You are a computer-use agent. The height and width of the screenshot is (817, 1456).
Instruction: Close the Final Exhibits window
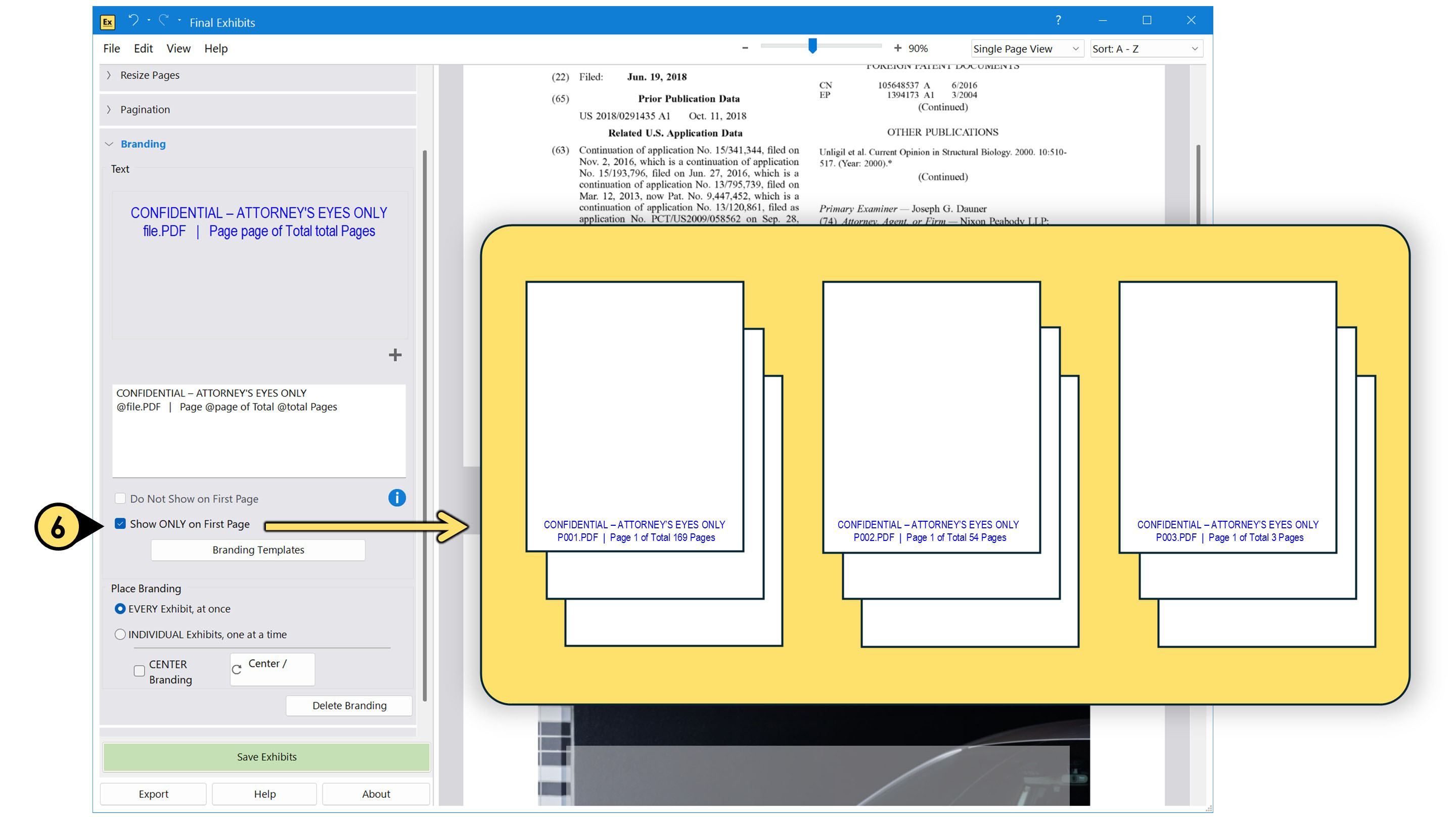(1191, 20)
